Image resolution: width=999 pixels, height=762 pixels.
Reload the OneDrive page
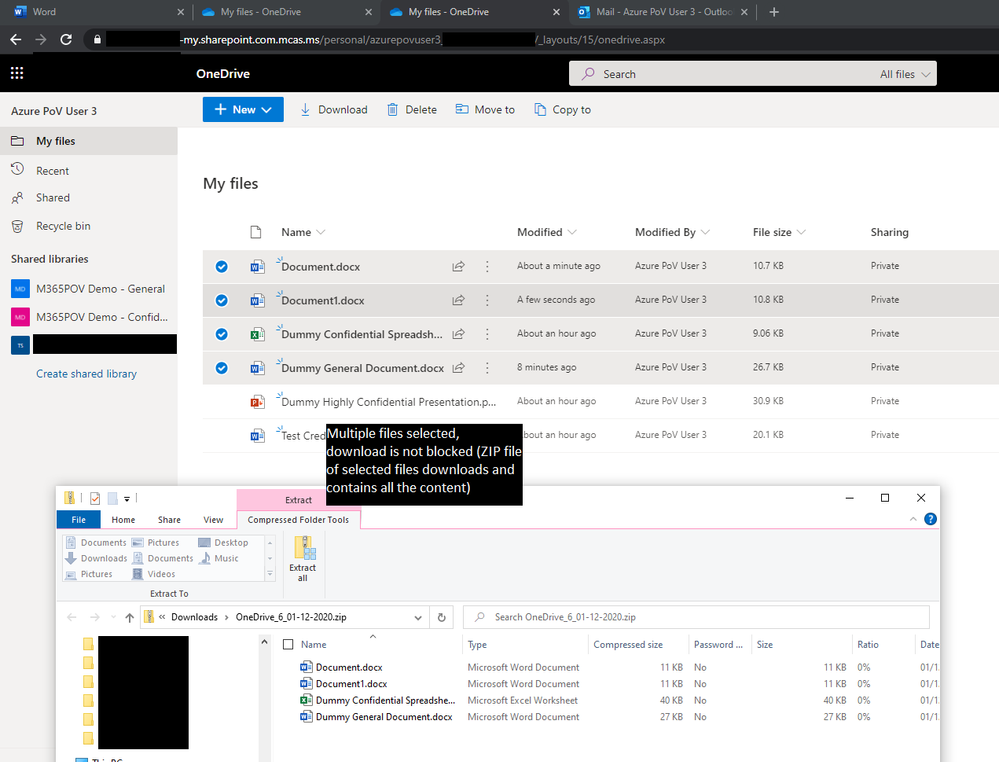pos(66,40)
